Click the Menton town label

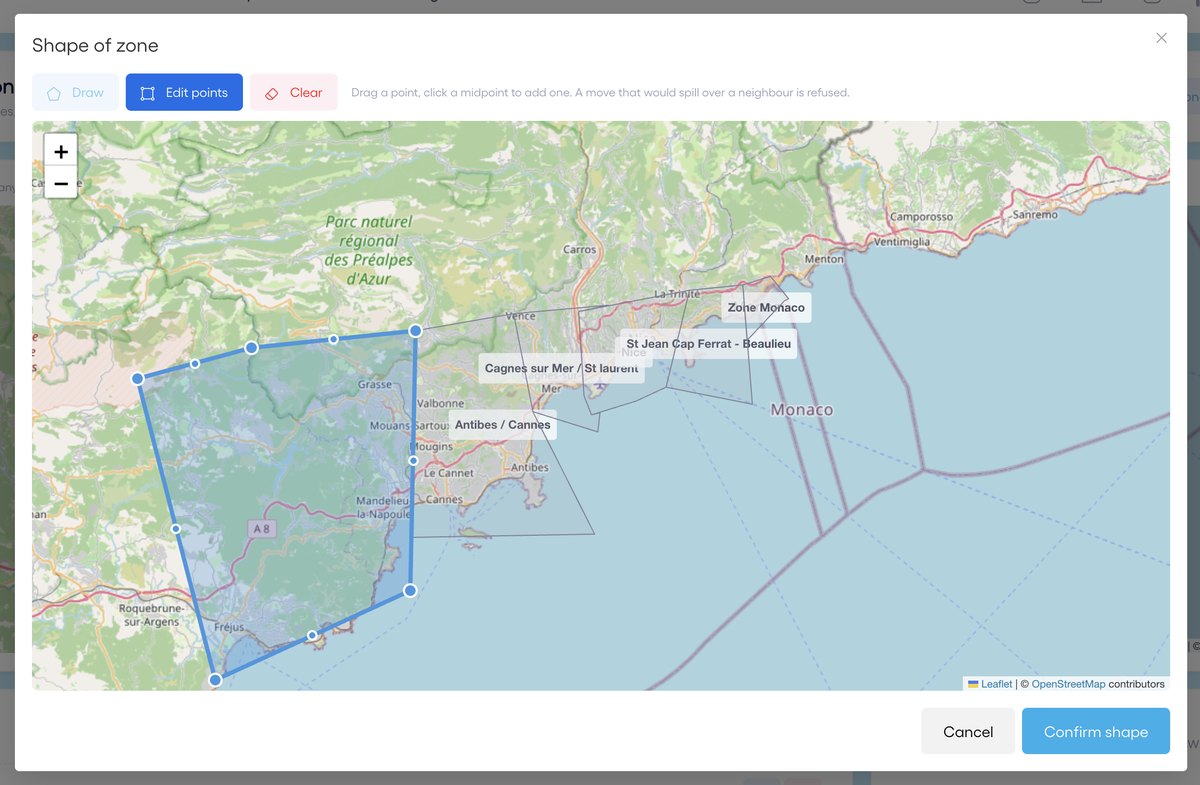(x=824, y=259)
